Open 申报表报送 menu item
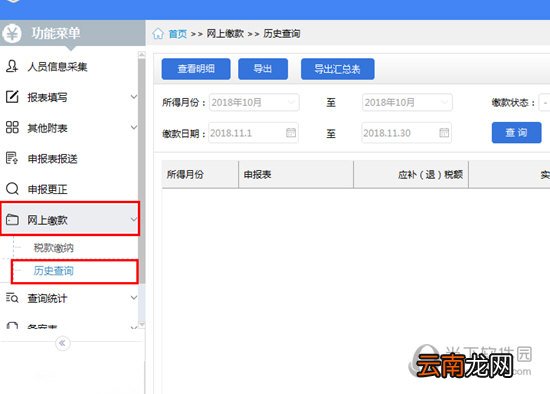Image resolution: width=550 pixels, height=394 pixels. pyautogui.click(x=69, y=159)
